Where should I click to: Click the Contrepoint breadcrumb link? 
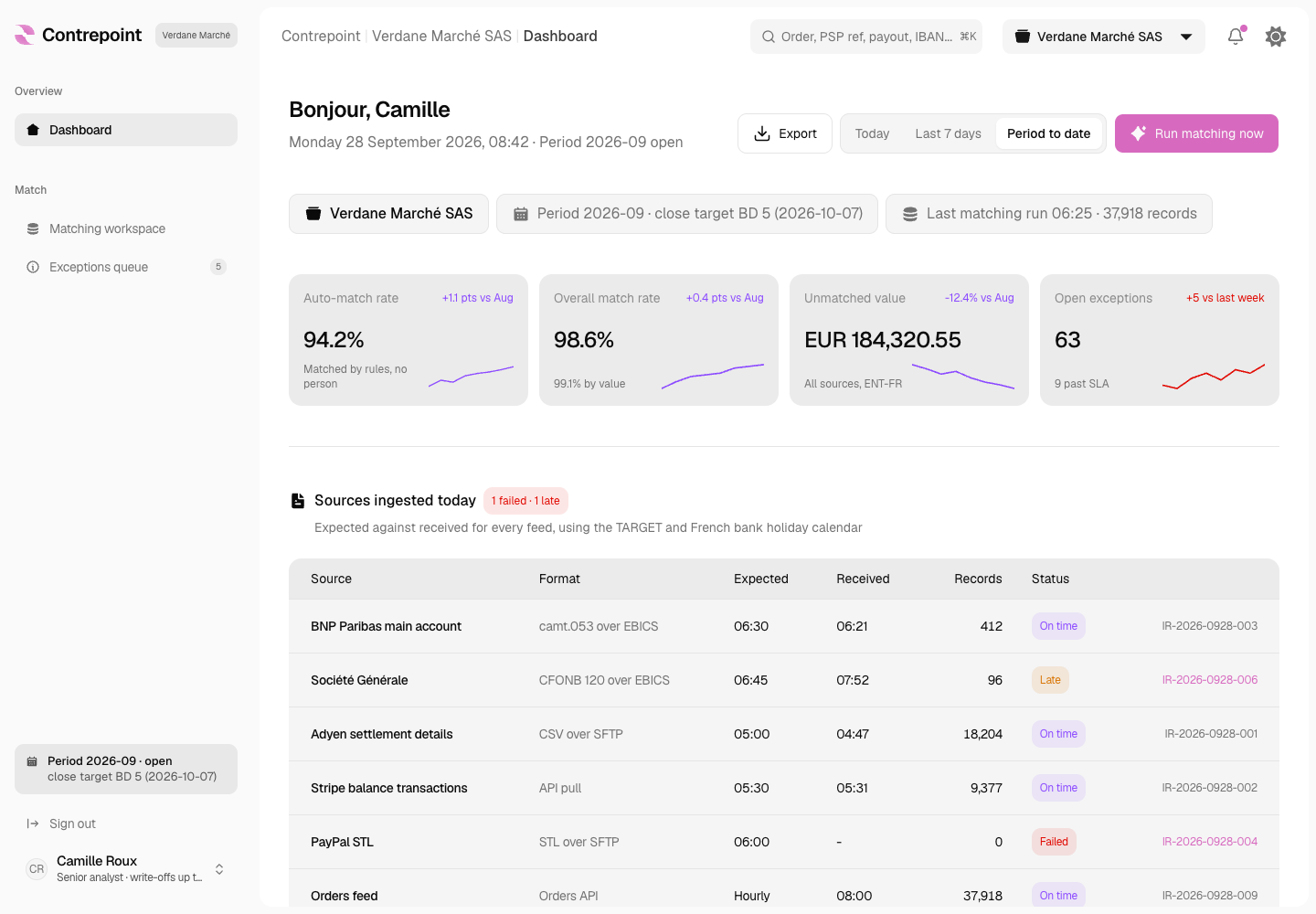321,36
